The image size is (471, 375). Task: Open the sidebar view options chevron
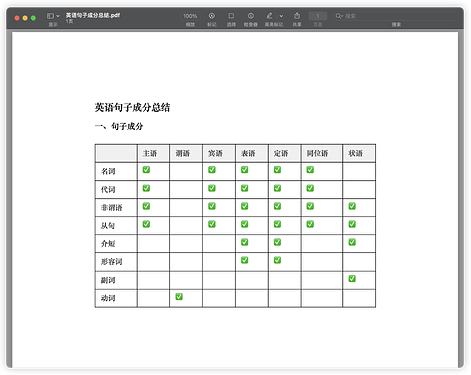[58, 16]
